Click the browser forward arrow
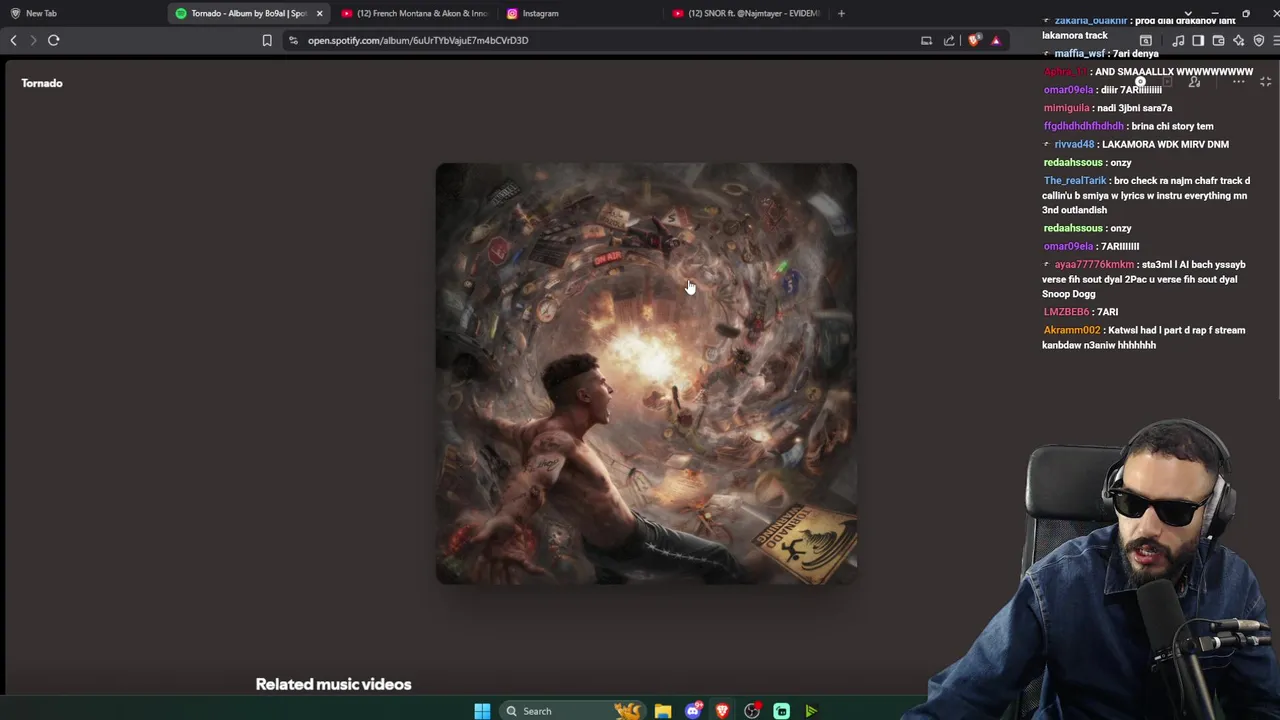This screenshot has height=720, width=1280. click(33, 40)
